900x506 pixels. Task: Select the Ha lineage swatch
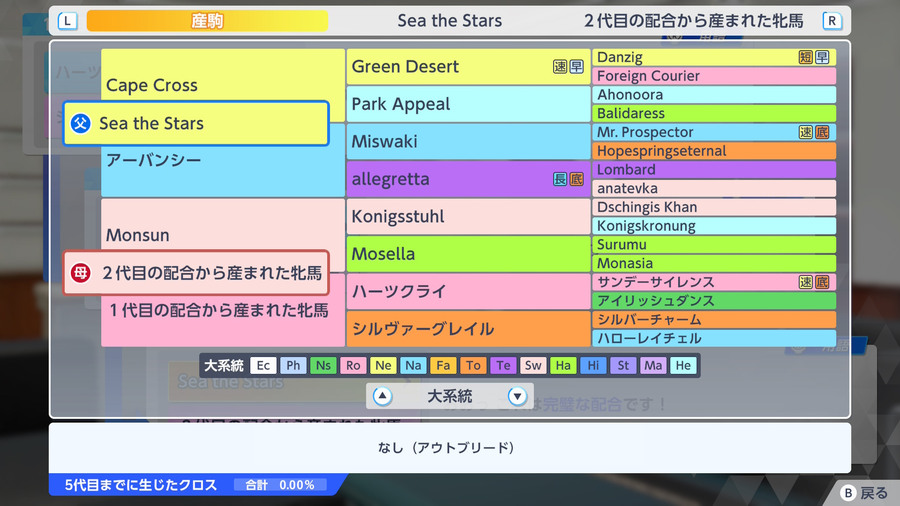(563, 365)
